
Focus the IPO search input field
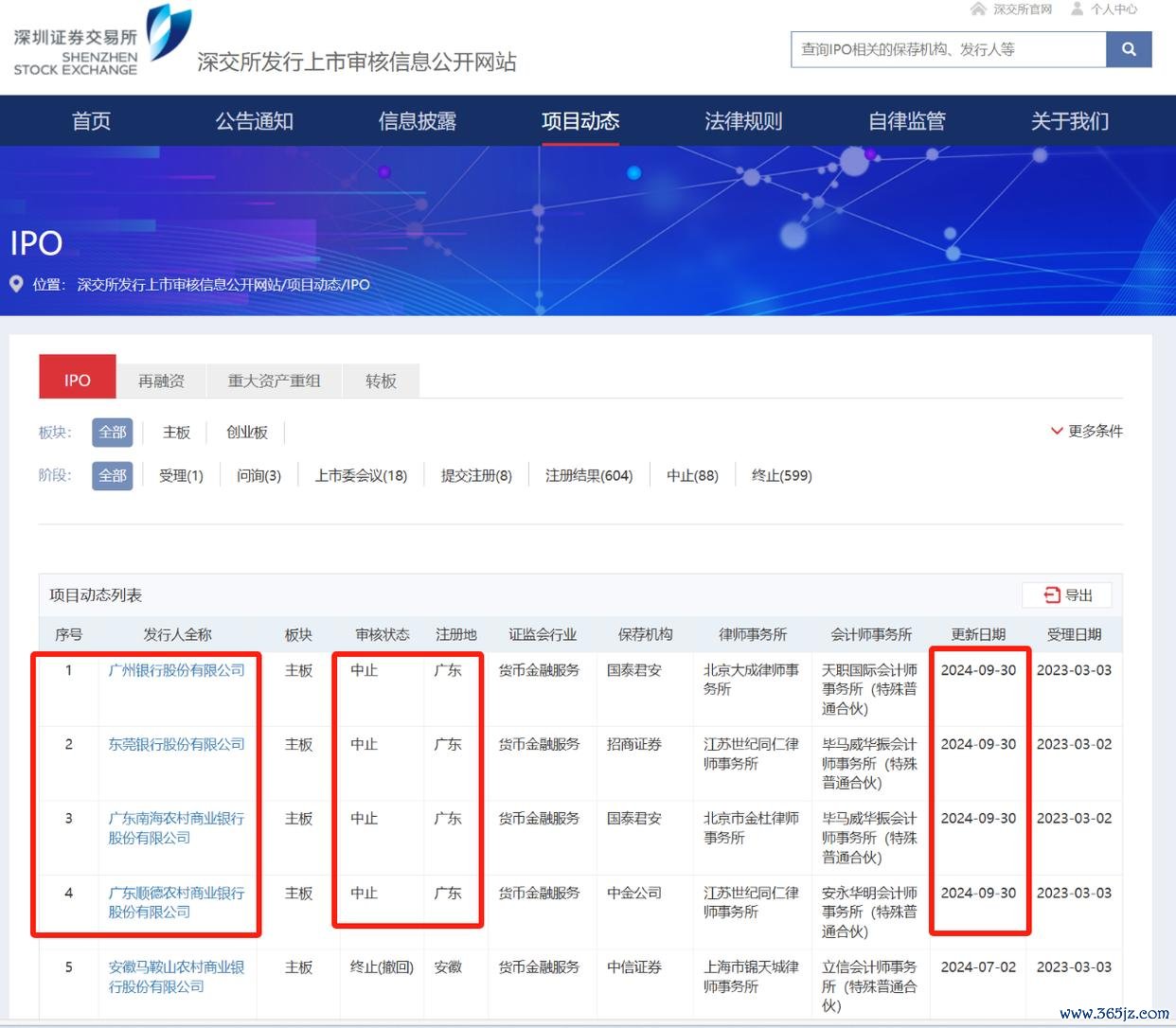(948, 49)
